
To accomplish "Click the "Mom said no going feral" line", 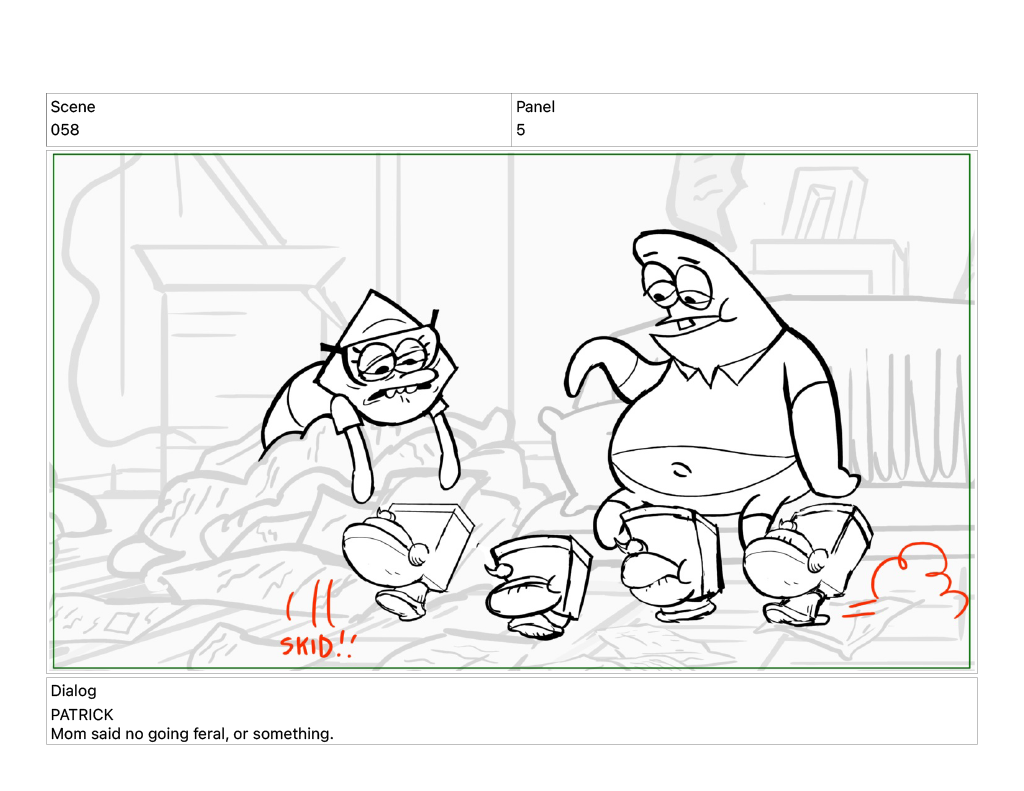I will [192, 734].
